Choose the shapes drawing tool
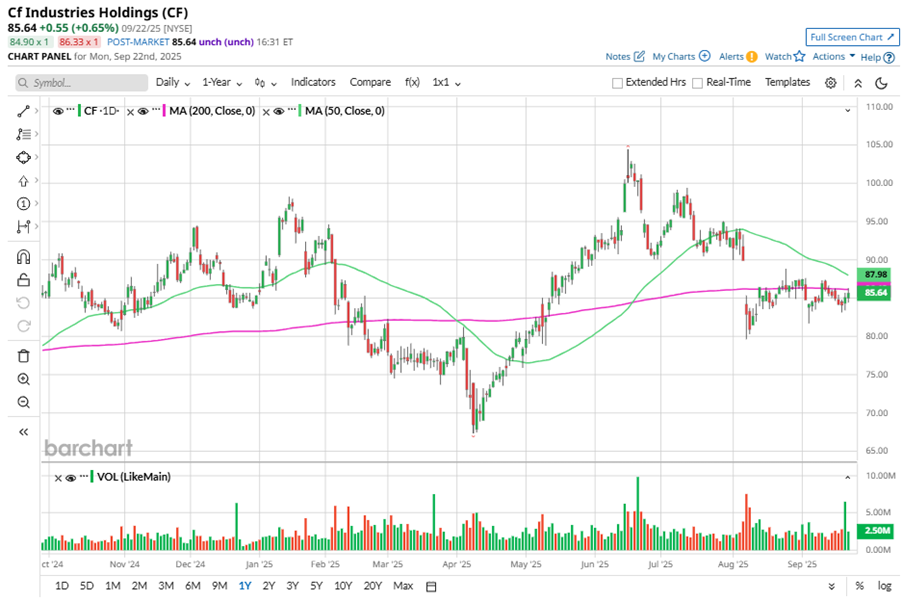 (23, 157)
